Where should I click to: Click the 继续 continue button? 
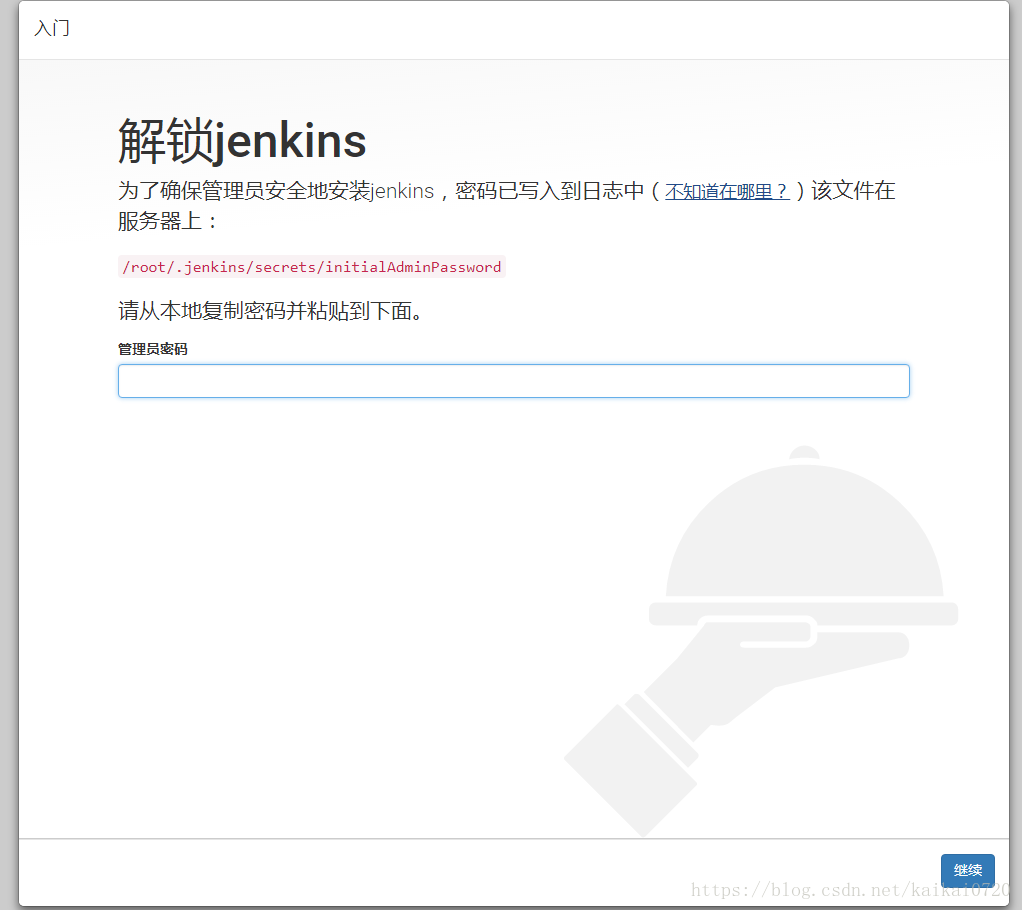[x=967, y=870]
